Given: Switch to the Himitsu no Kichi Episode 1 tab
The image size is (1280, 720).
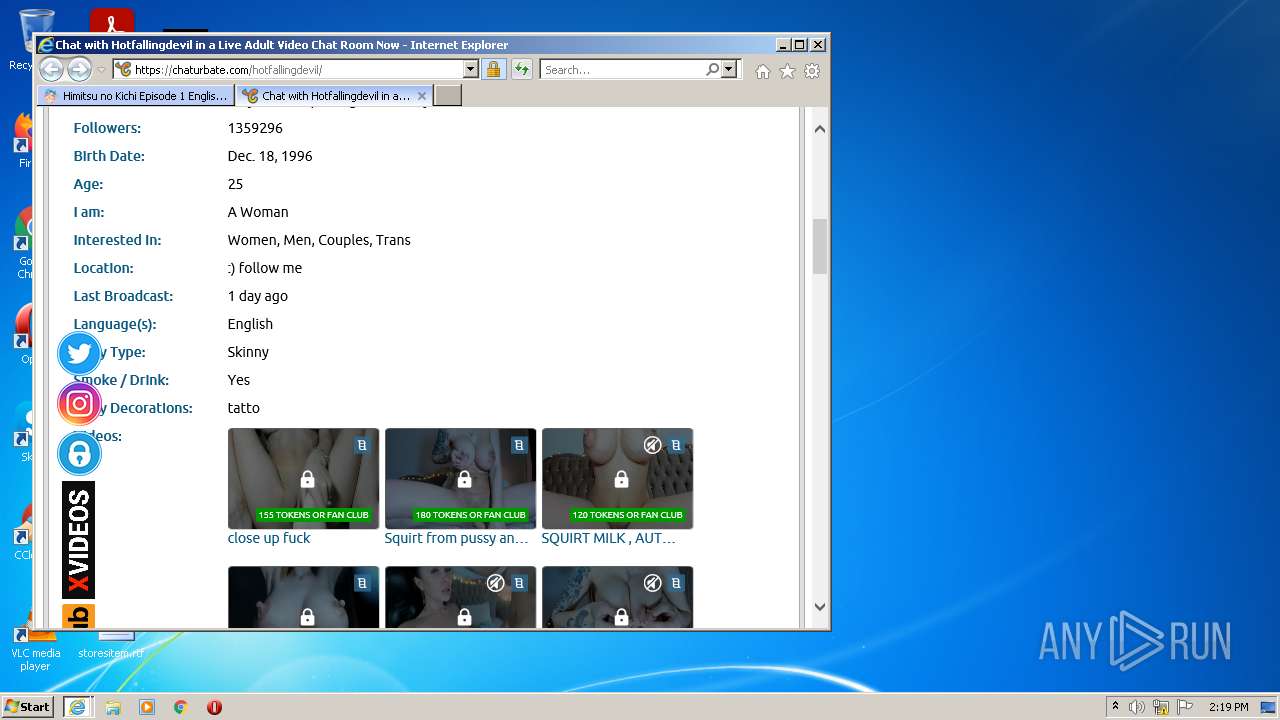Looking at the screenshot, I should 136,96.
